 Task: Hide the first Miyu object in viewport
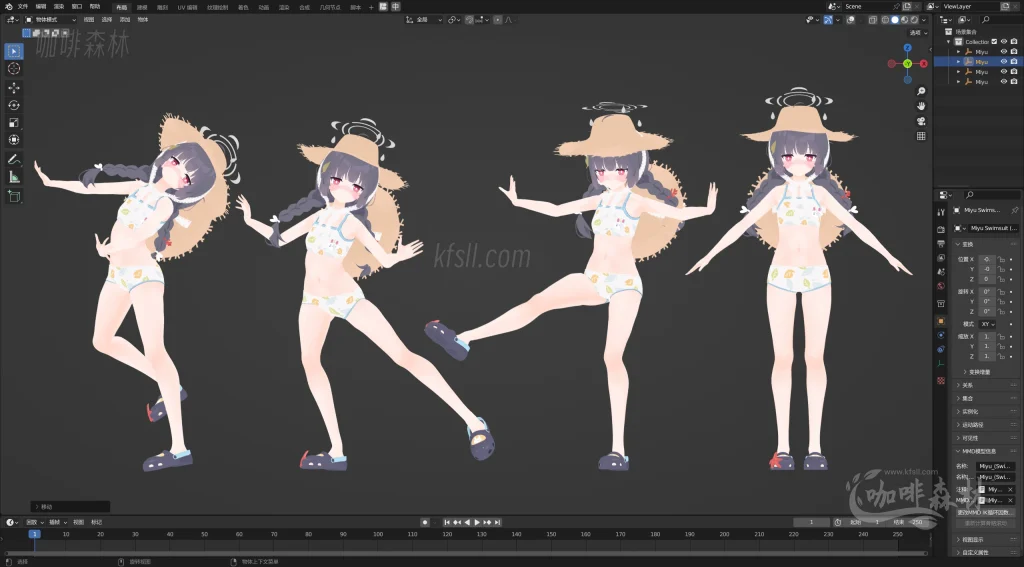coord(1004,52)
